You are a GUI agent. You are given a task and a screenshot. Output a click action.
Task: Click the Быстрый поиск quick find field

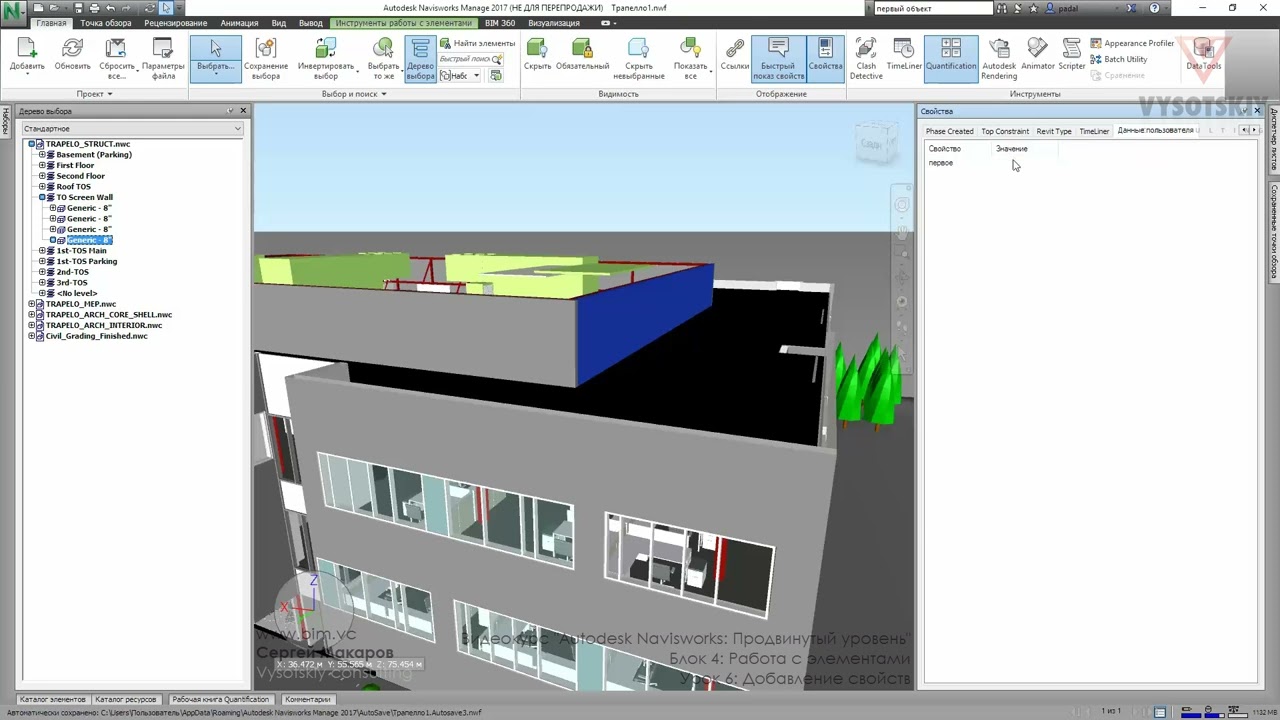471,59
